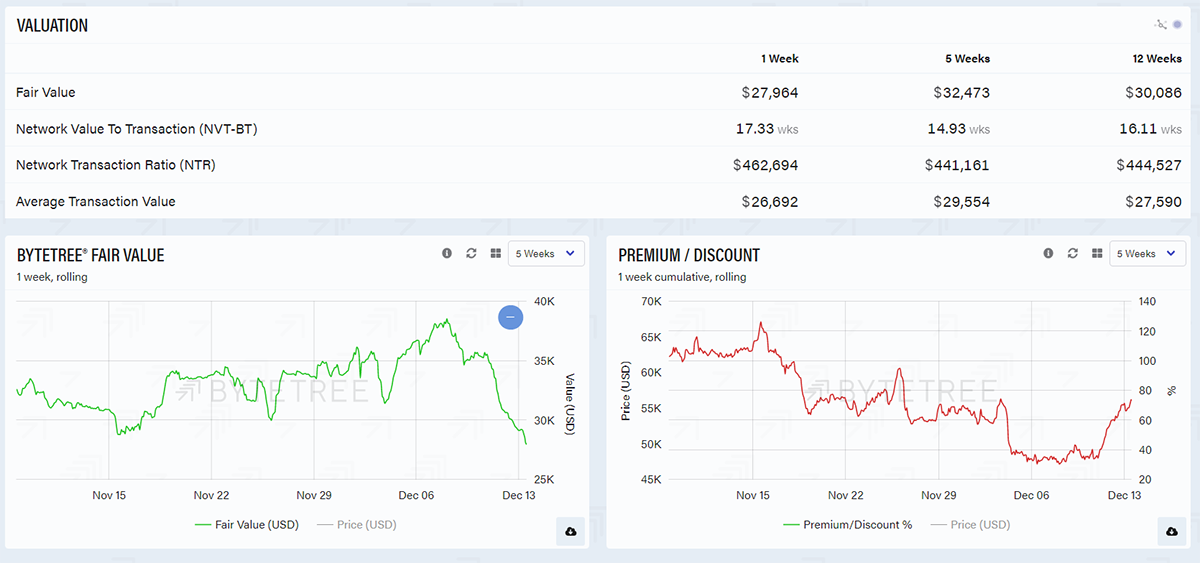Open info tooltip for Premium / Discount chart
This screenshot has height=563, width=1200.
click(x=1048, y=254)
